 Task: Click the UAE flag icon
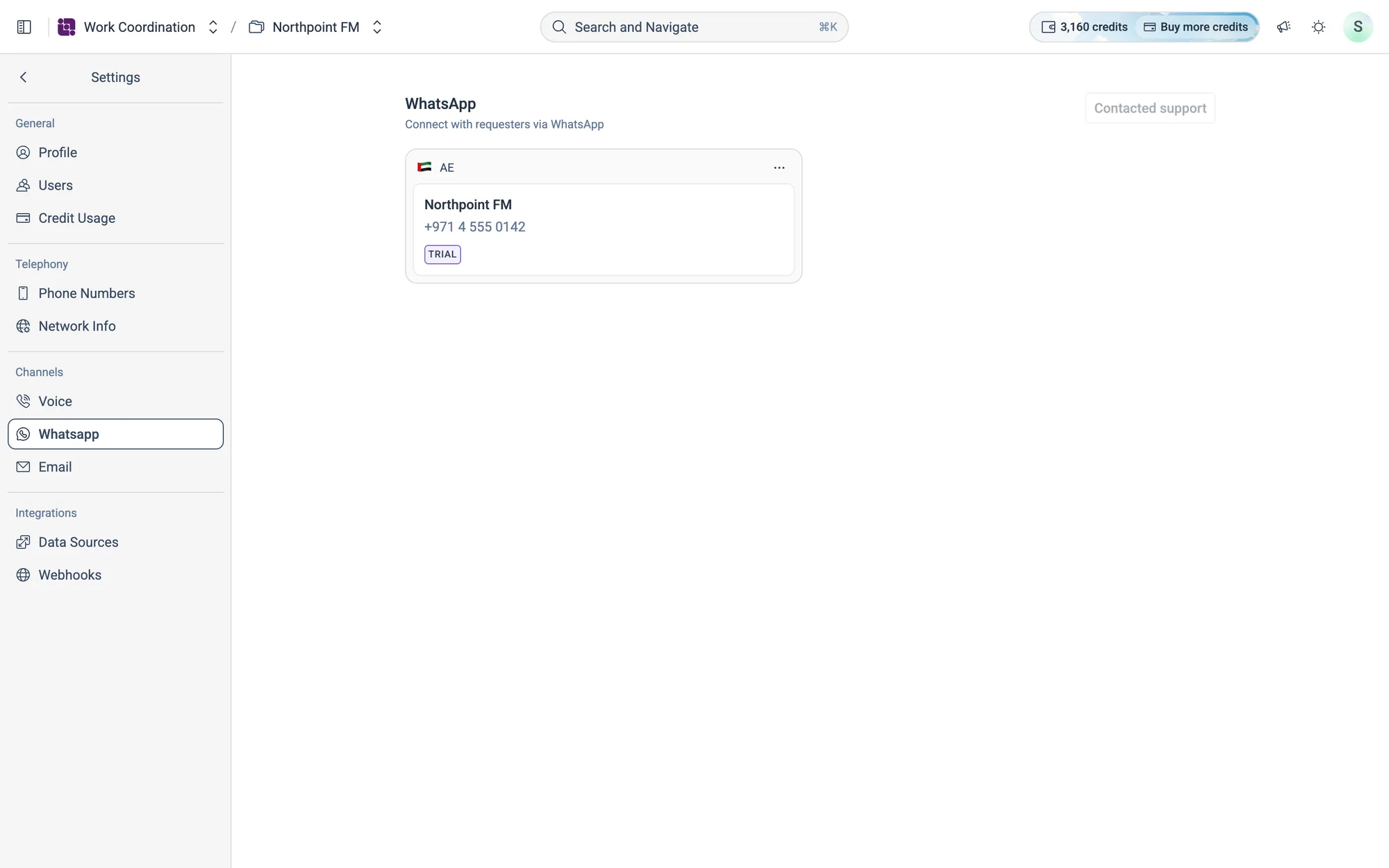pyautogui.click(x=424, y=167)
